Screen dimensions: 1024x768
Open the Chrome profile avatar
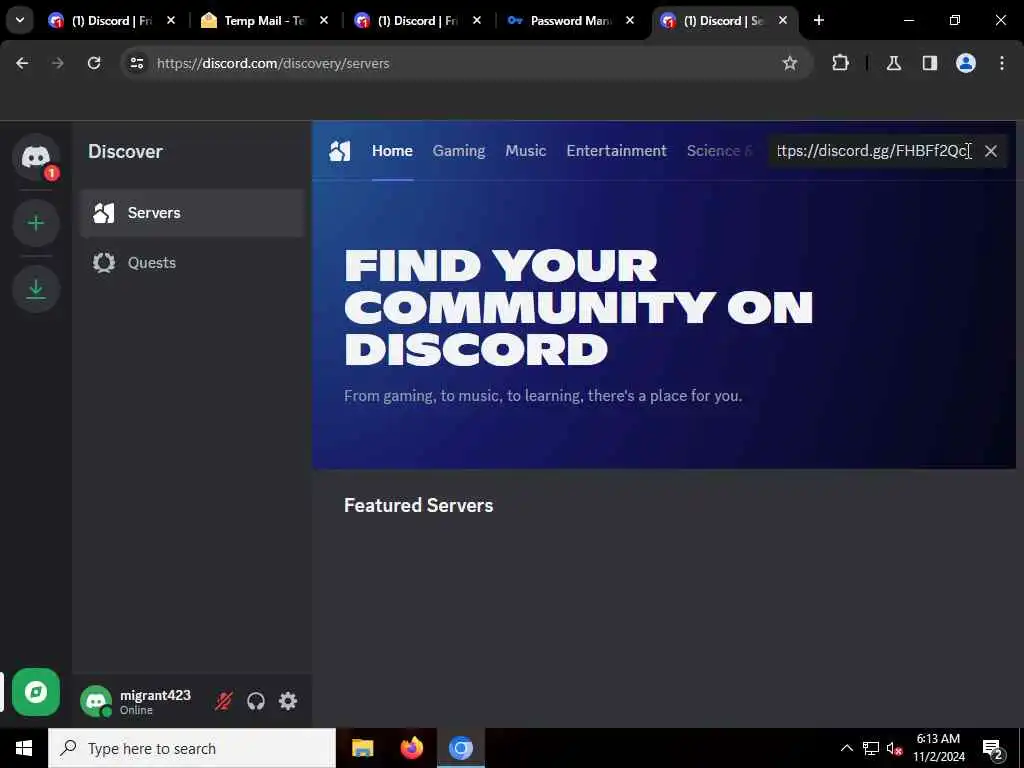tap(966, 63)
